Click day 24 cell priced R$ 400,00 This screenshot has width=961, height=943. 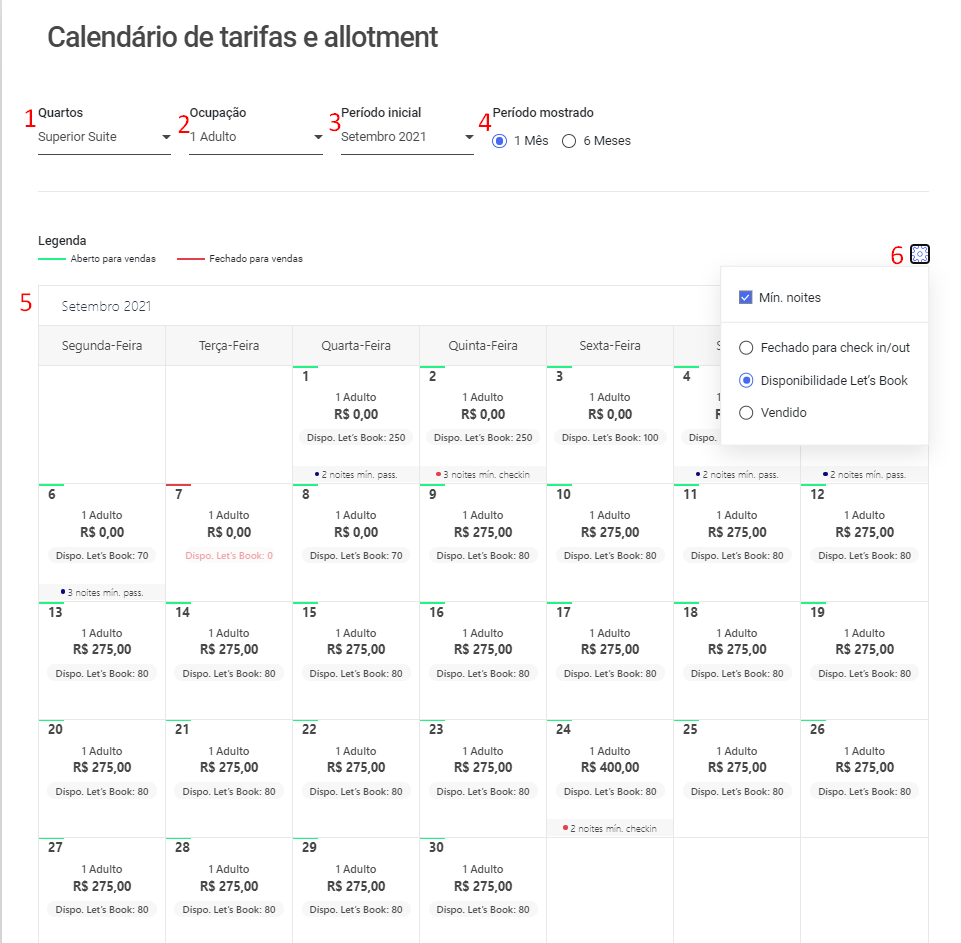click(610, 768)
